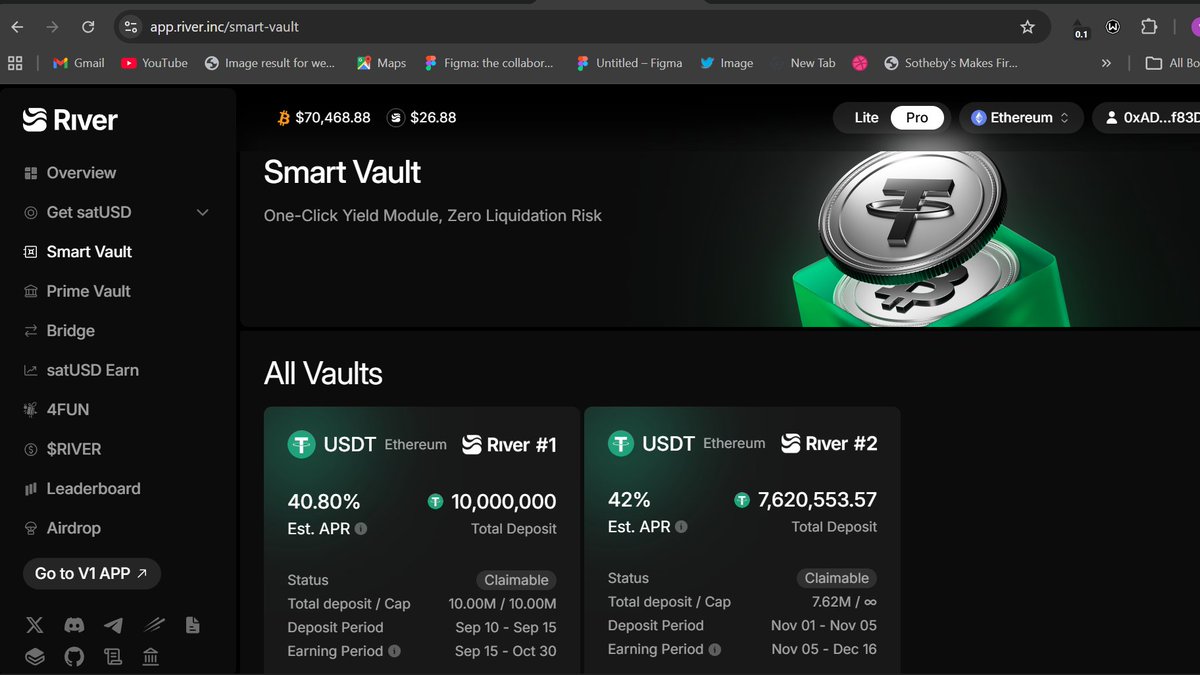Open the GitHub icon in sidebar footer
Screen dimensions: 1200x675
(74, 657)
